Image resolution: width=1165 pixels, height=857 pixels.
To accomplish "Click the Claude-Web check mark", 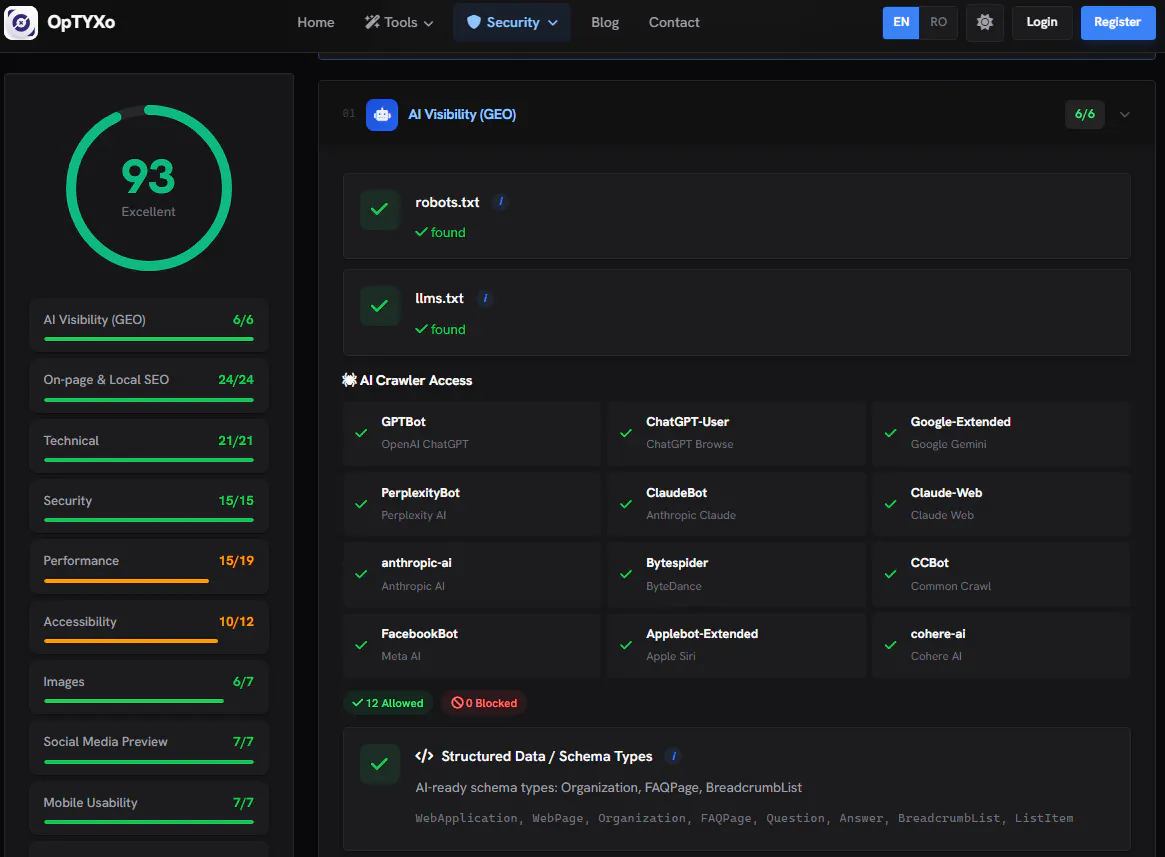I will point(890,504).
